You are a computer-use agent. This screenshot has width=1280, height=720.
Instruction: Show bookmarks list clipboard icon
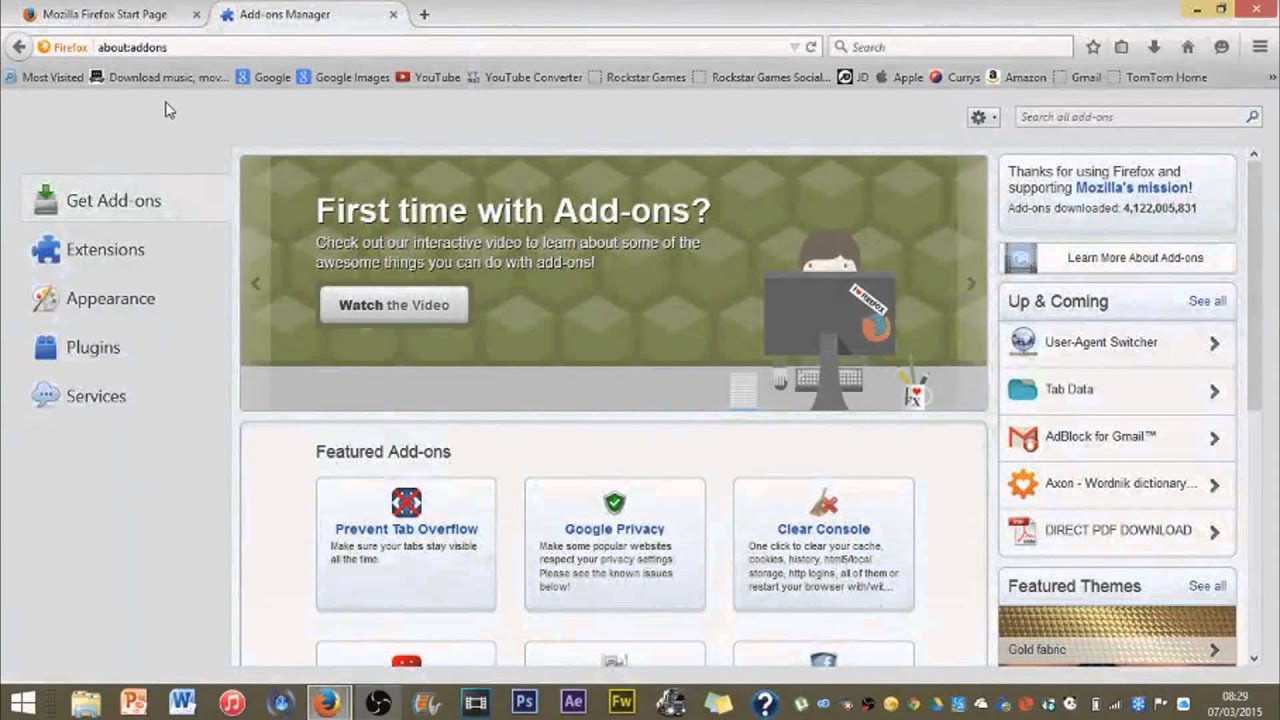(1121, 47)
